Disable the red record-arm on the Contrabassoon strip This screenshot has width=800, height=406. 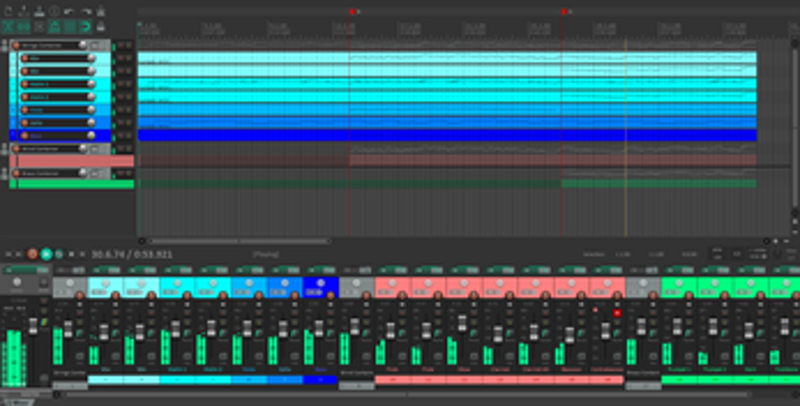[x=617, y=312]
